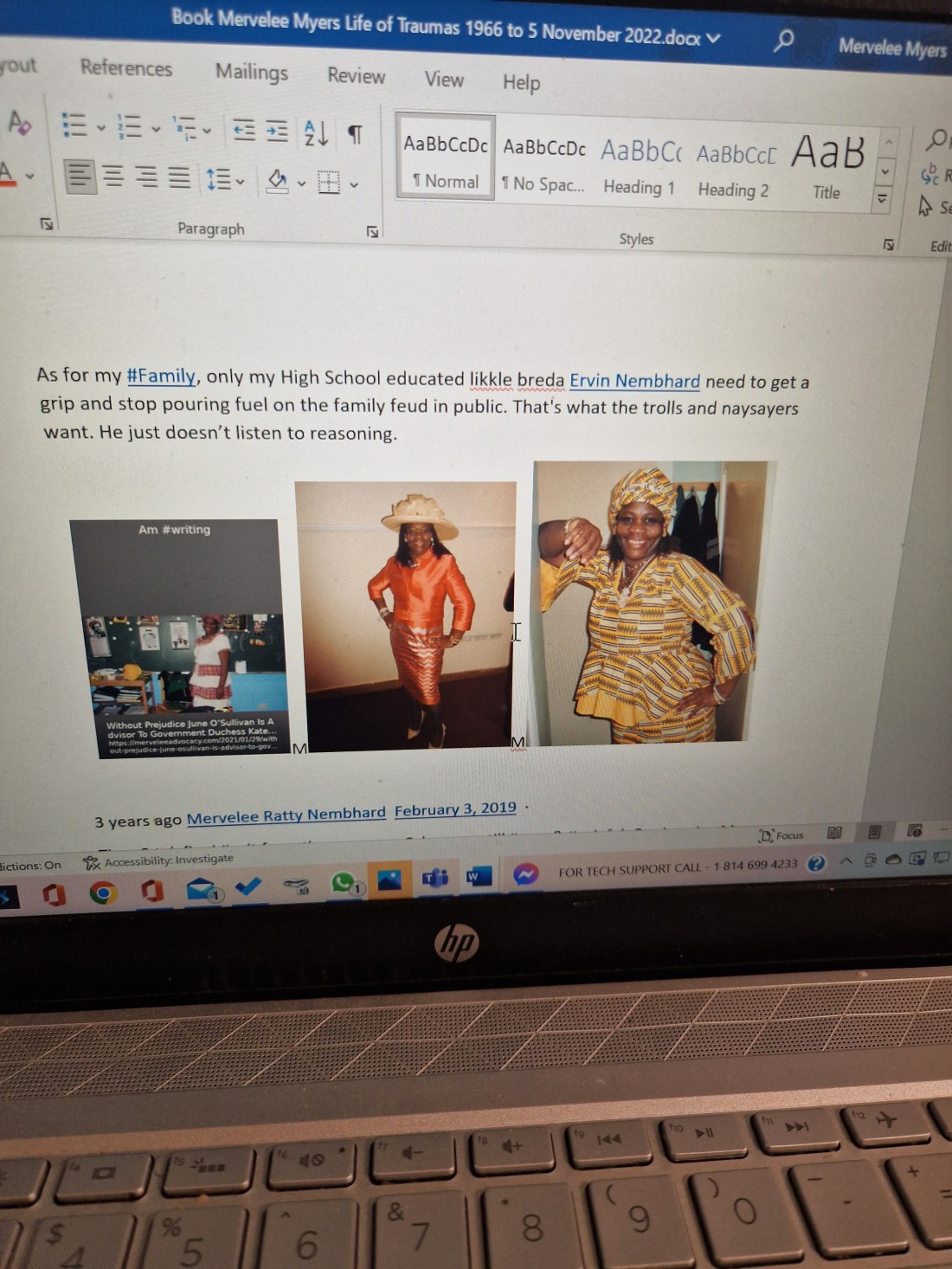
Task: Open Google Chrome from the taskbar
Action: 103,892
